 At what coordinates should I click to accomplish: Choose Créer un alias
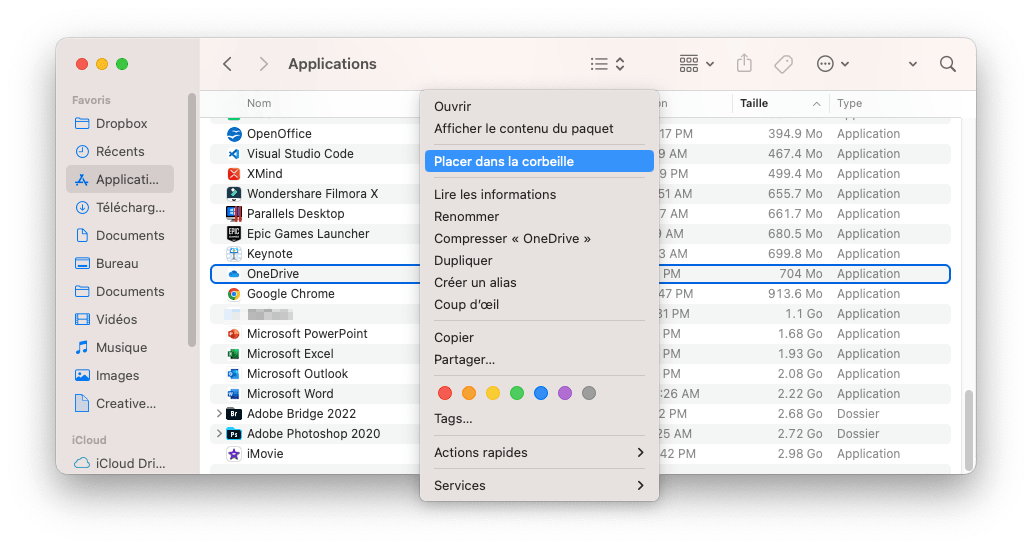point(539,283)
